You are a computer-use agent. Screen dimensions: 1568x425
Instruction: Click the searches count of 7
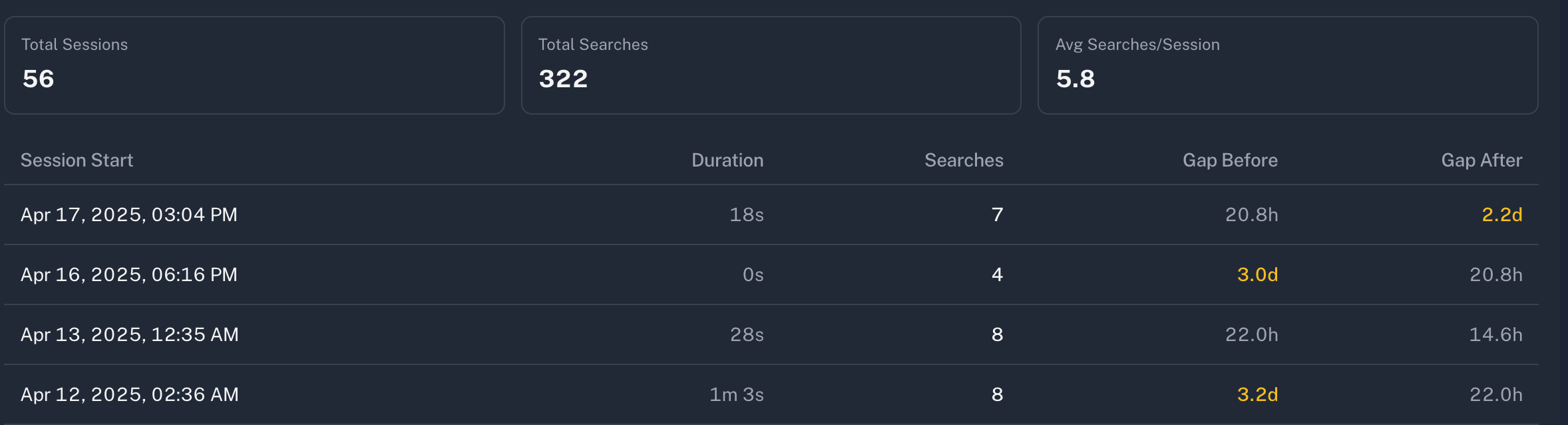[x=996, y=215]
